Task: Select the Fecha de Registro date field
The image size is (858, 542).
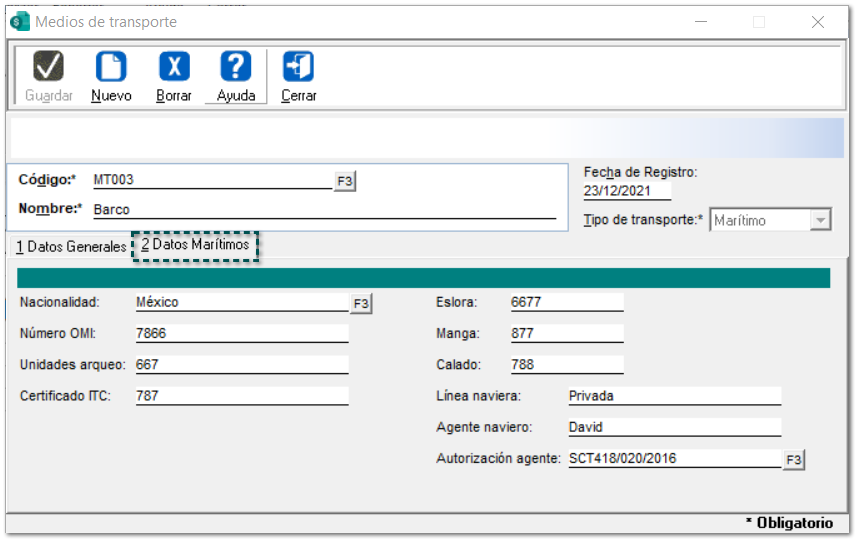Action: (627, 191)
